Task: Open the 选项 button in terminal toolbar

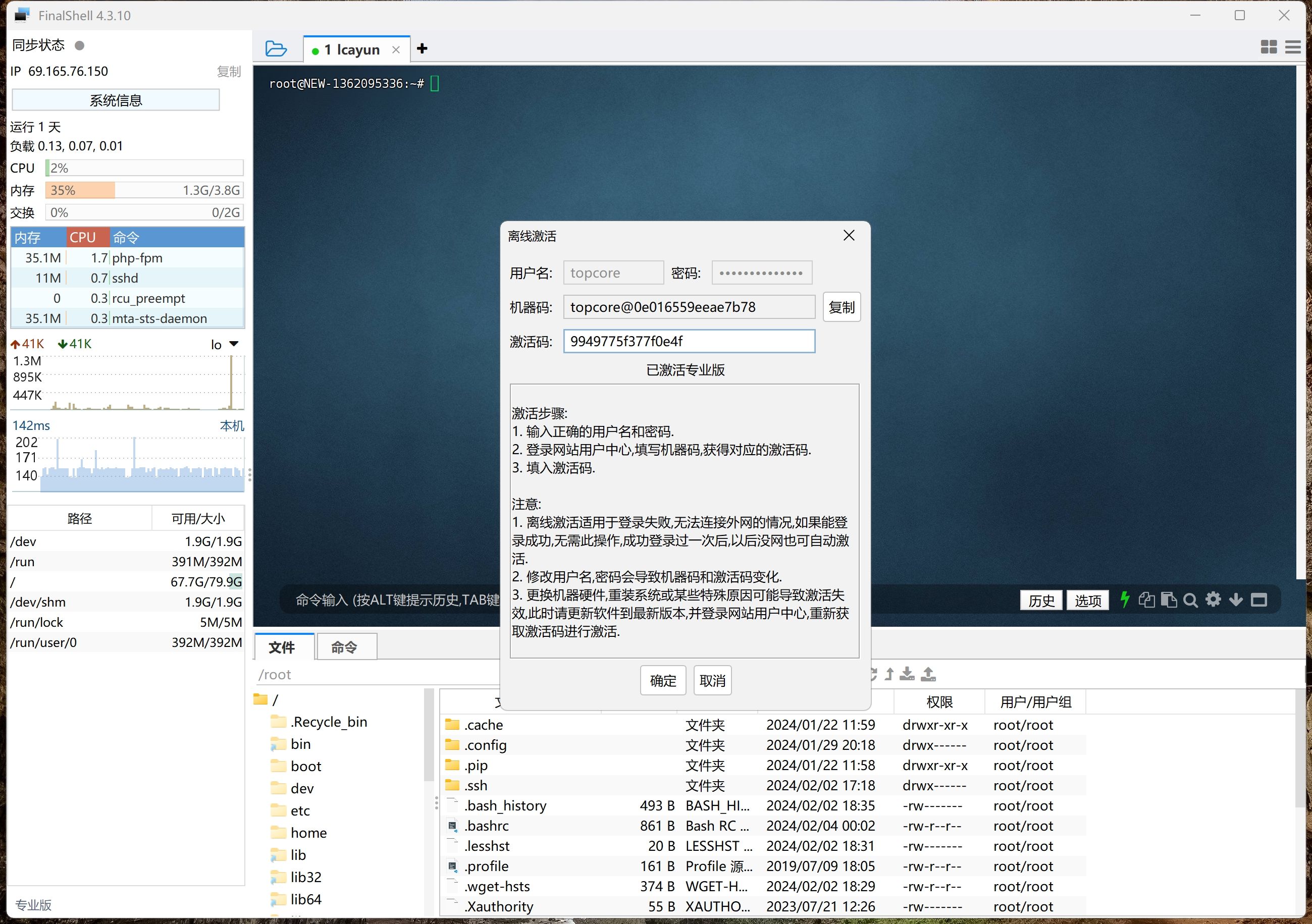Action: (x=1088, y=600)
